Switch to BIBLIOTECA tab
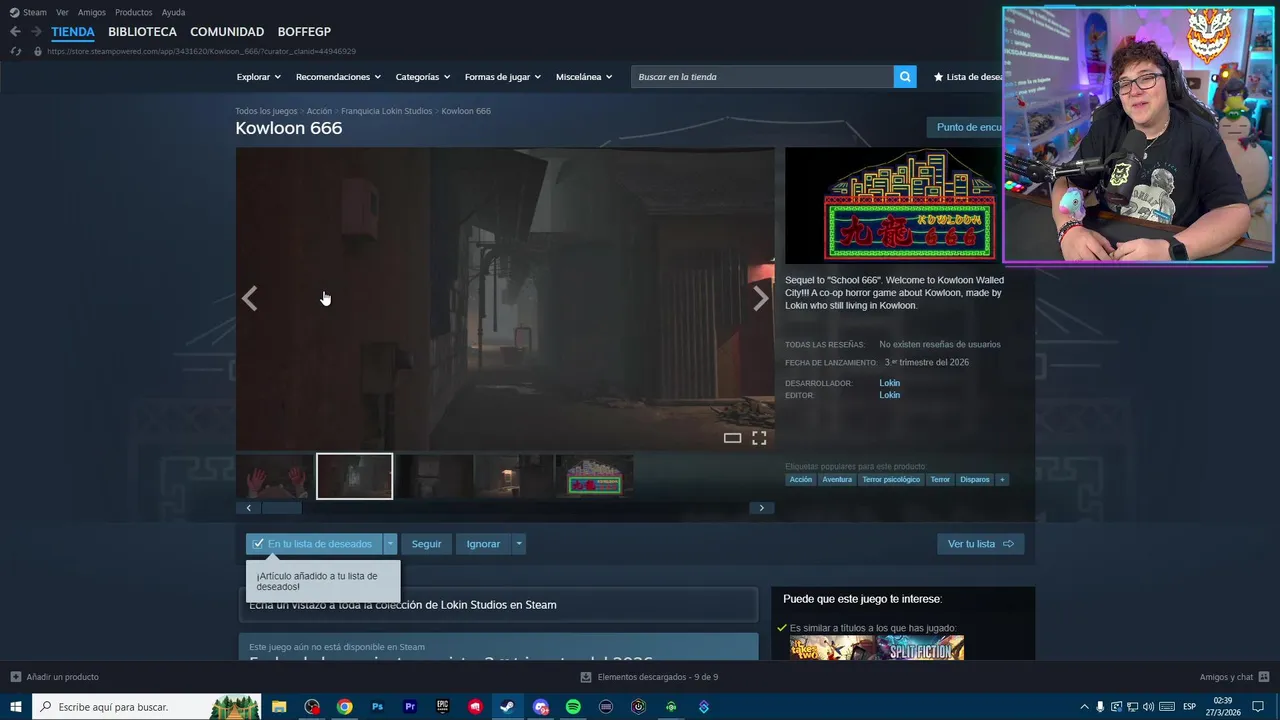 142,32
